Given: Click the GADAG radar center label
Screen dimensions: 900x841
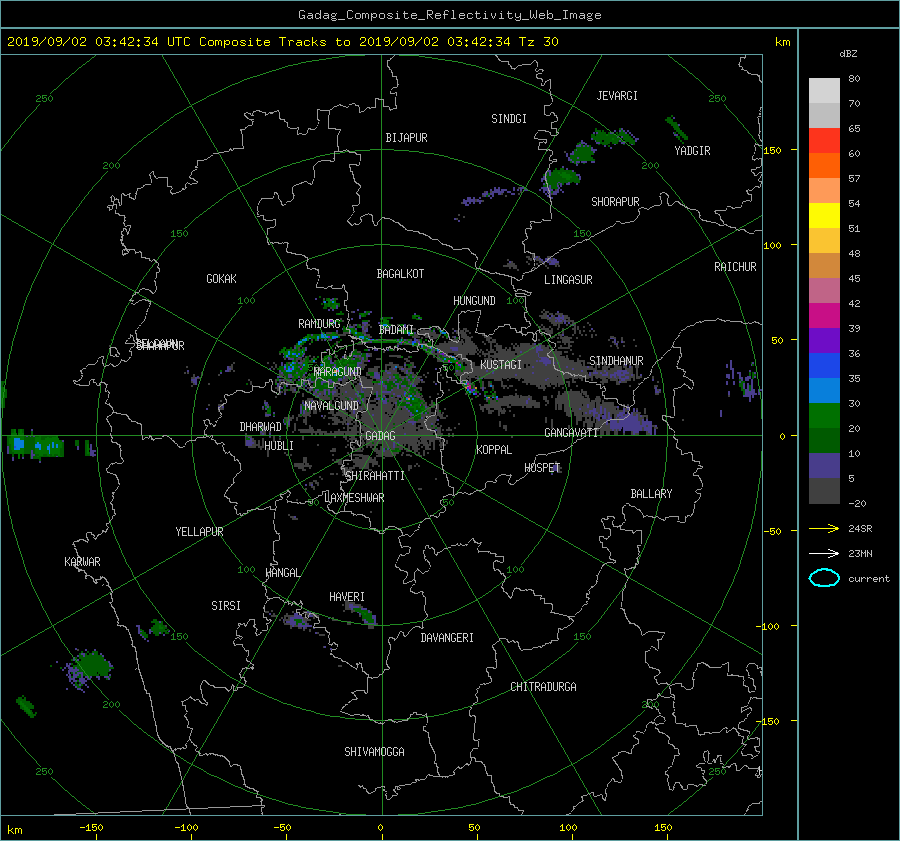Looking at the screenshot, I should 380,436.
